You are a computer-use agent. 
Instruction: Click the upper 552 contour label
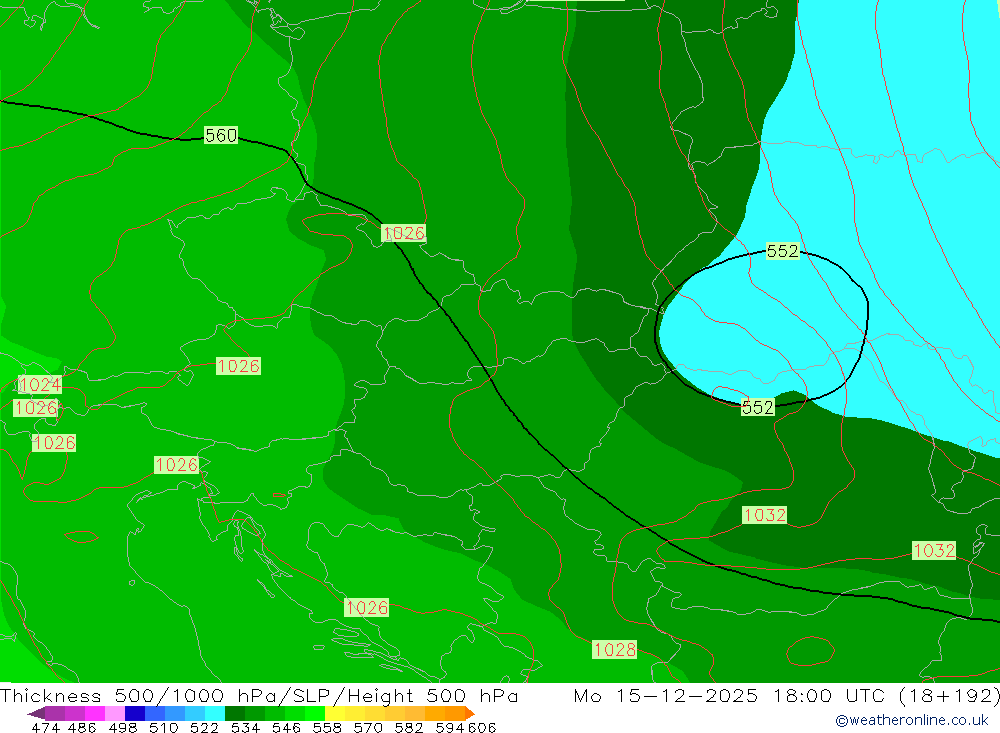(783, 251)
